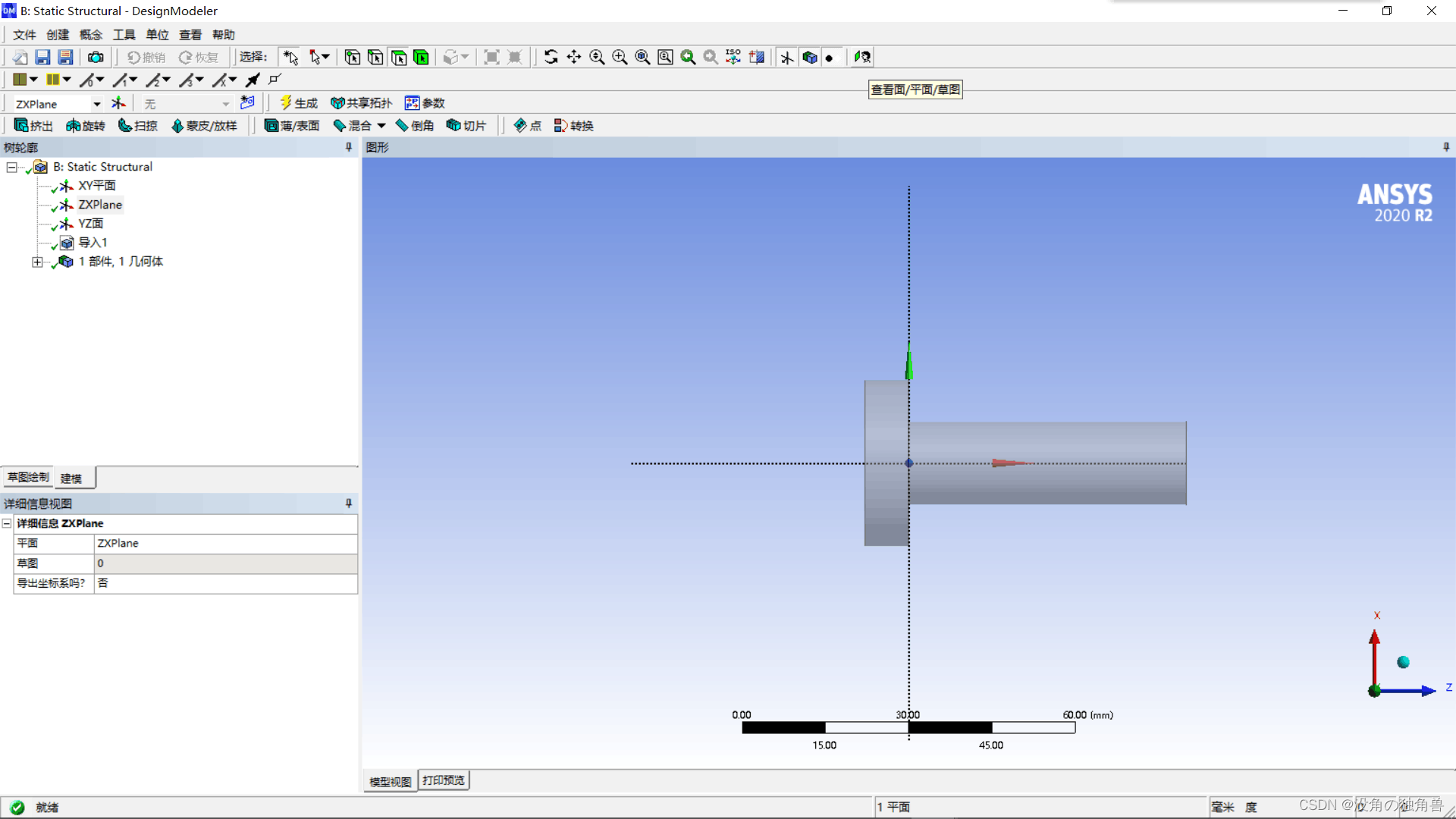Screen dimensions: 1456x819
Task: Click the New Plane icon
Action: click(x=119, y=103)
